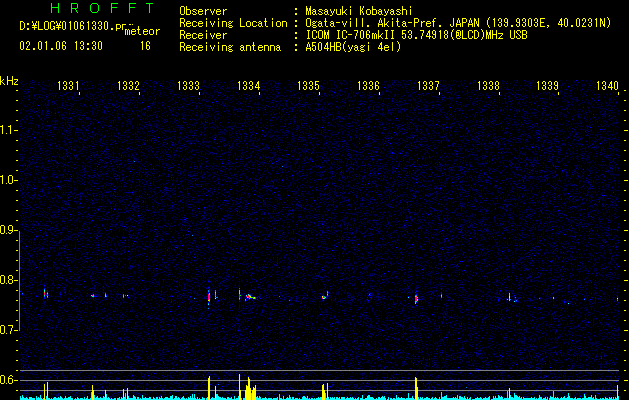629x400 pixels.
Task: Click the meteor count value 16
Action: 145,46
